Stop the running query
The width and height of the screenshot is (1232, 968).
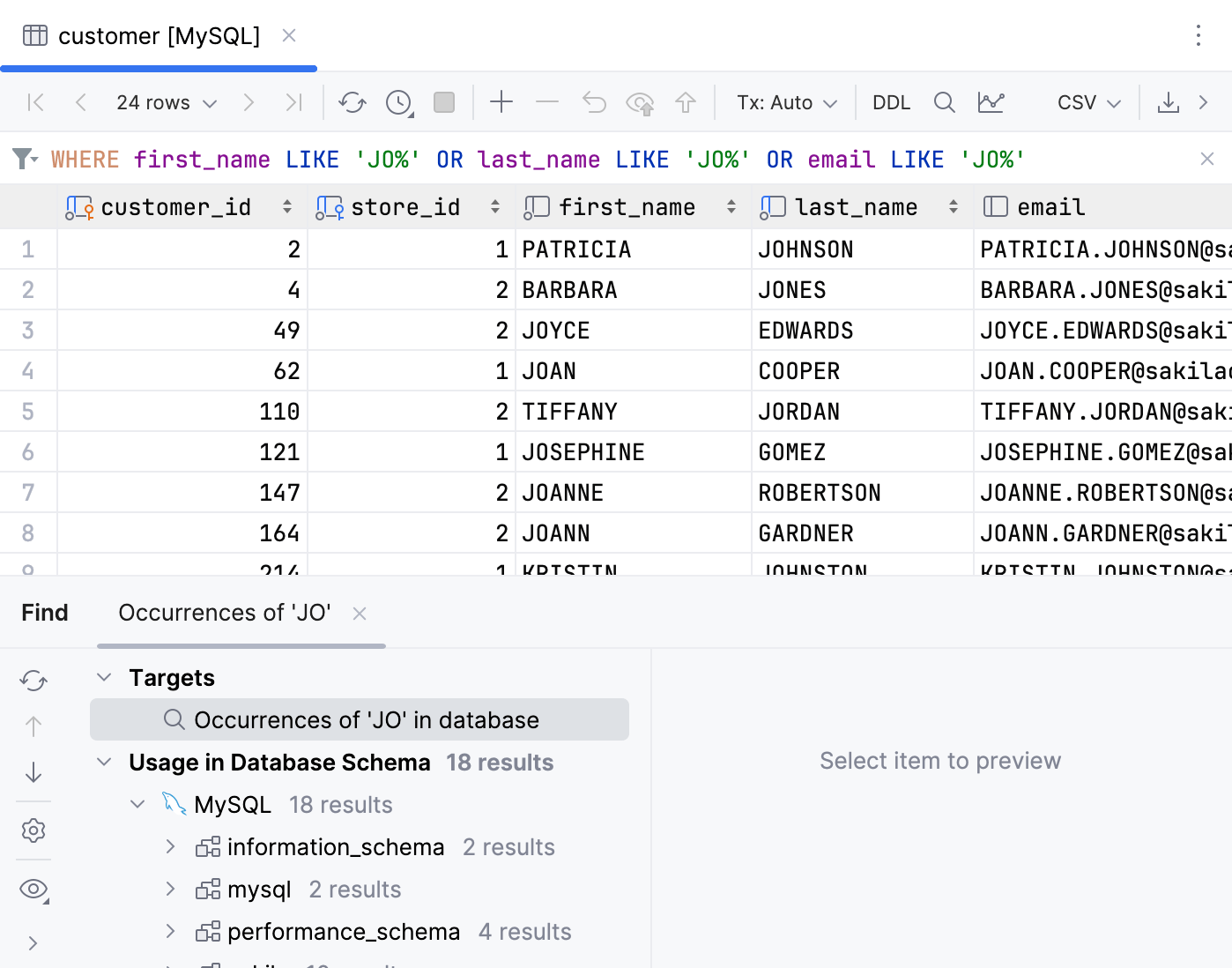point(444,102)
